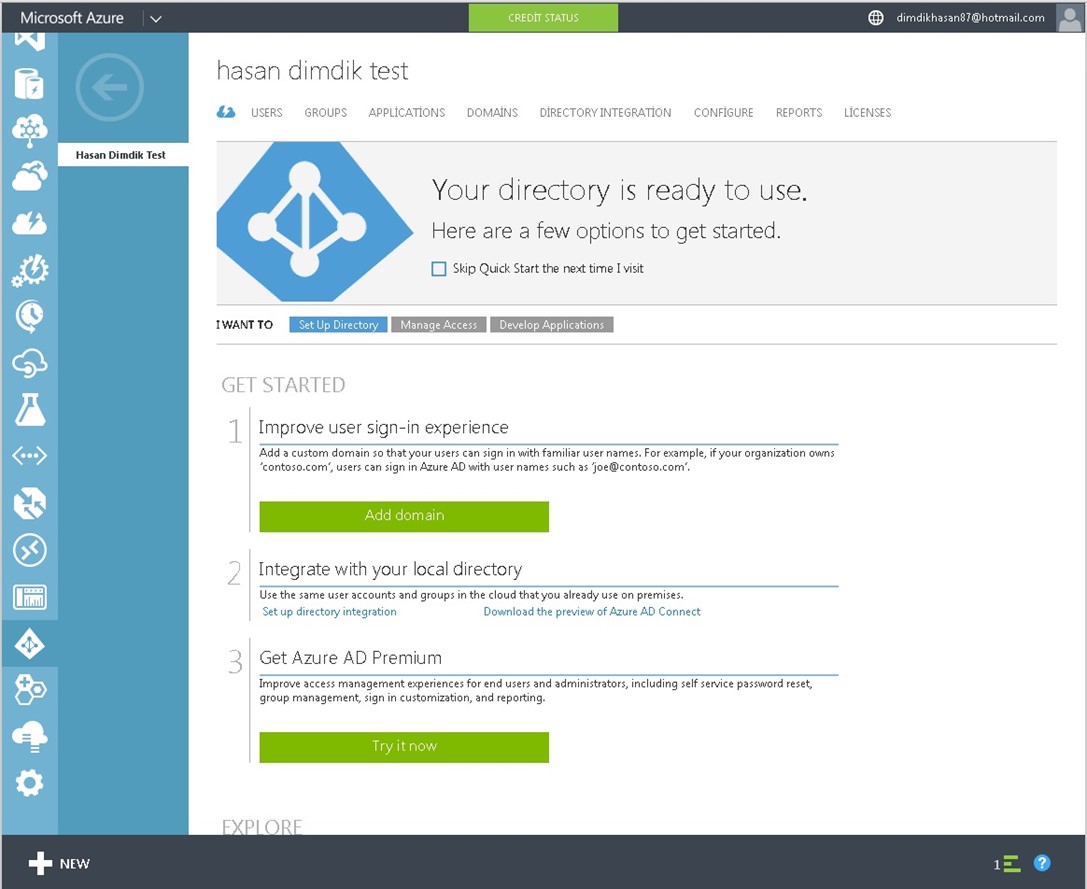The width and height of the screenshot is (1087, 889).
Task: Click the globe language icon
Action: click(x=876, y=17)
